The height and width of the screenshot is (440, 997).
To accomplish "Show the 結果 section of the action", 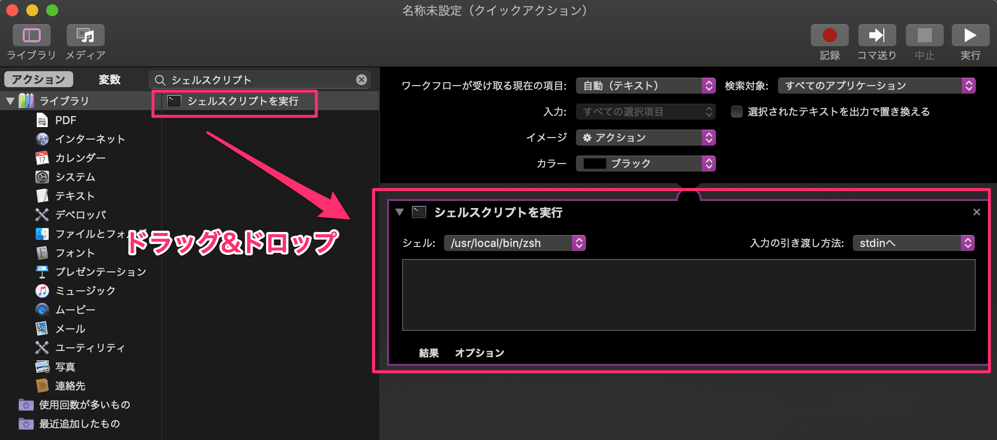I will (x=429, y=353).
